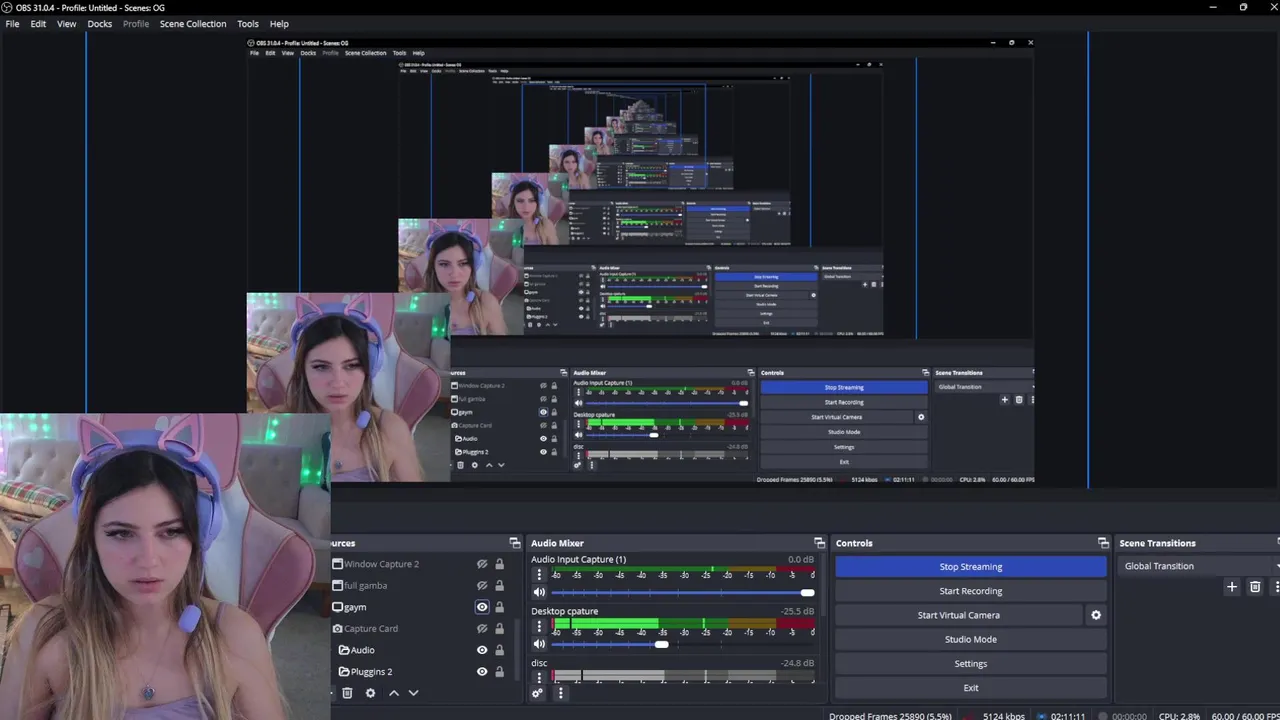Open Settings from Controls panel
Image resolution: width=1280 pixels, height=720 pixels.
(x=970, y=664)
